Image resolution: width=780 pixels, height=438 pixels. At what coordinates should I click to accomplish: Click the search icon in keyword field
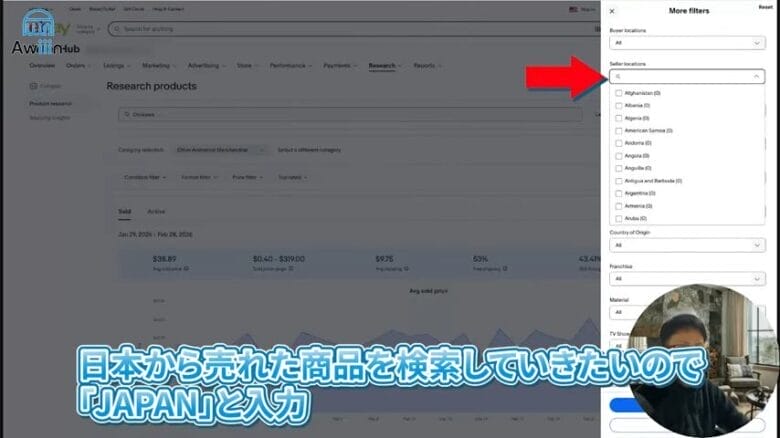127,114
